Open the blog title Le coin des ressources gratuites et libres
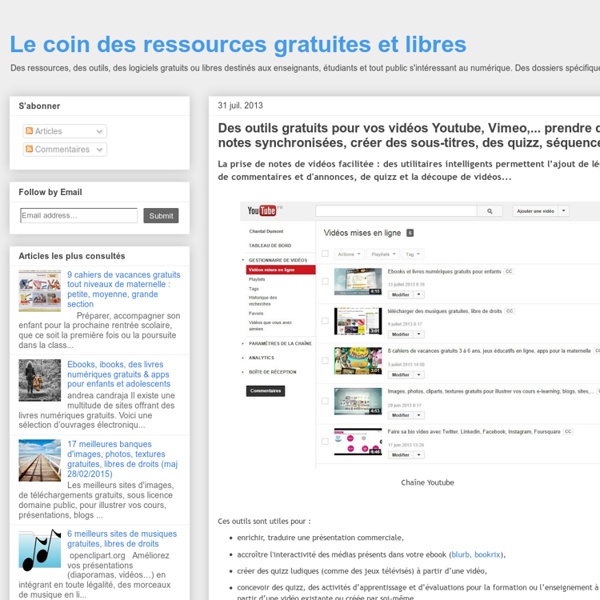The height and width of the screenshot is (600, 600). click(x=238, y=44)
